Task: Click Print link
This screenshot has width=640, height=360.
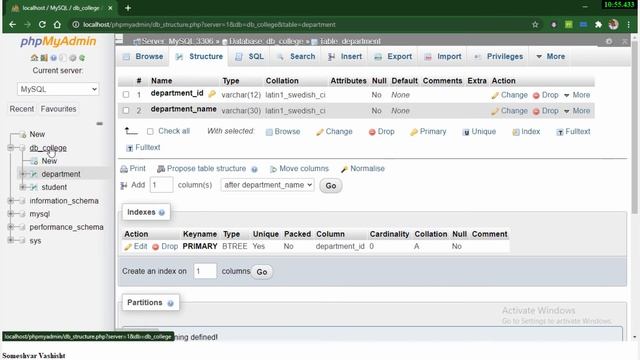Action: (133, 169)
